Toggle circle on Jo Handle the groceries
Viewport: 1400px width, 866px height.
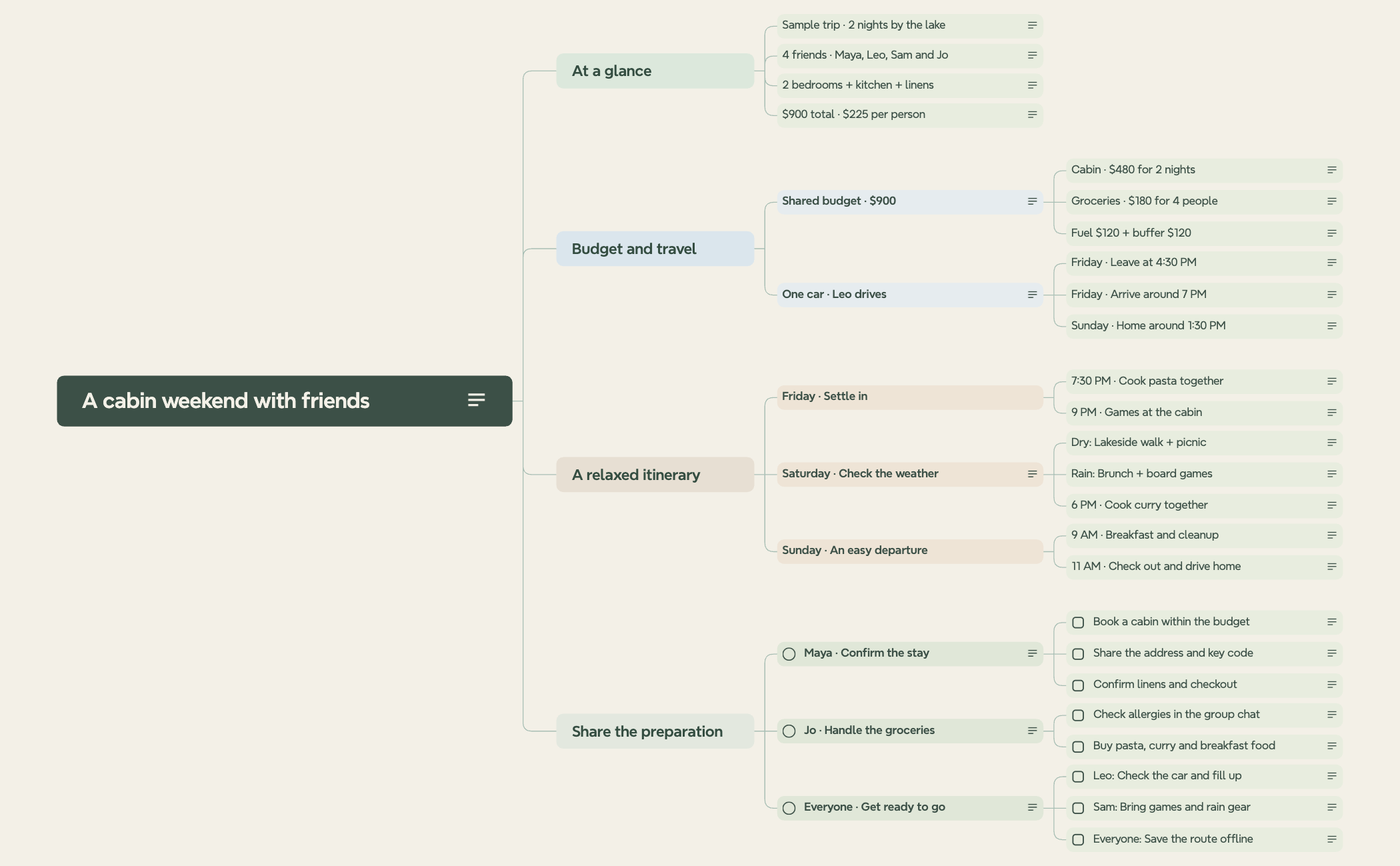pyautogui.click(x=789, y=731)
